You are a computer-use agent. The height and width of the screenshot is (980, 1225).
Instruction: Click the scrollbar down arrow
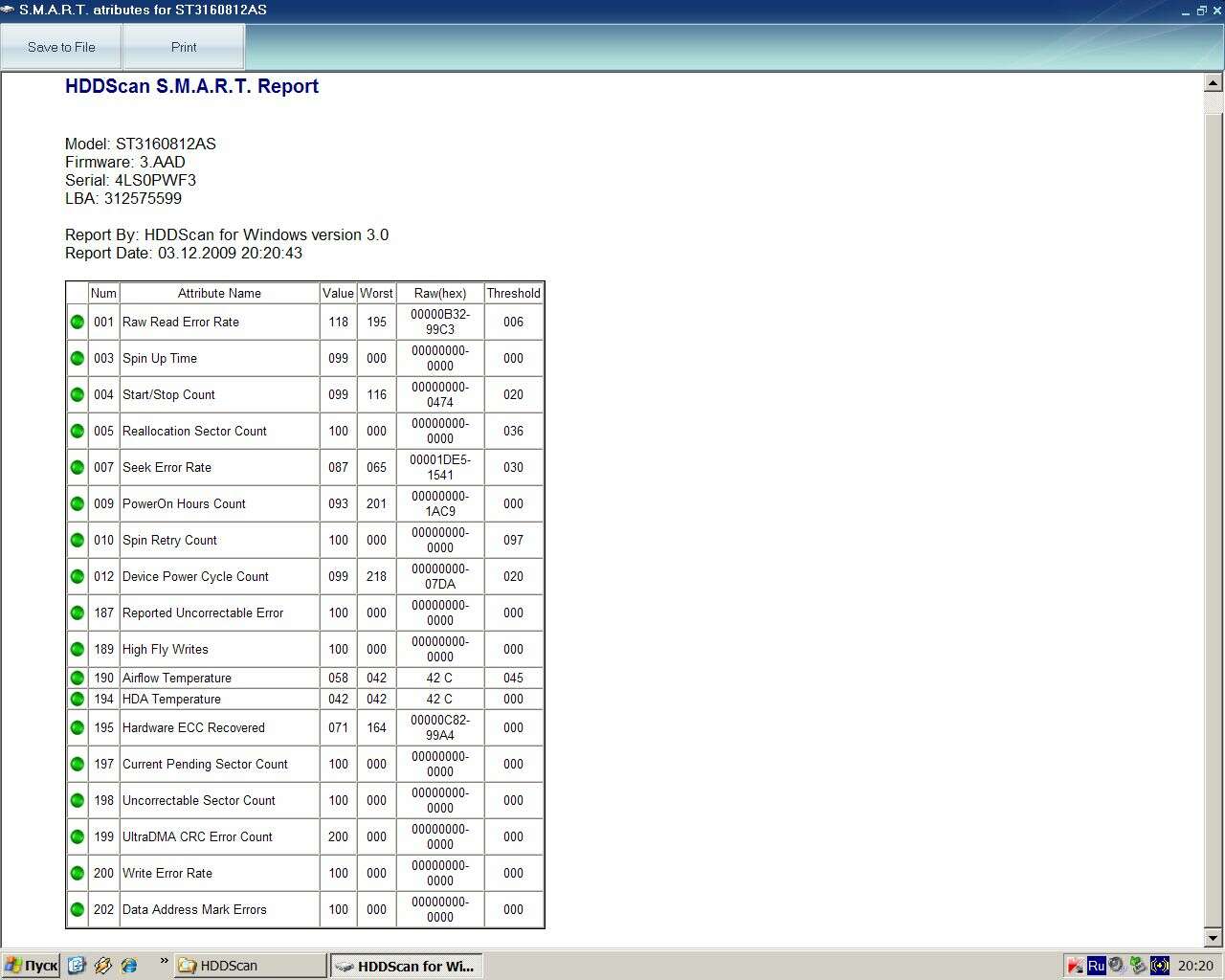(x=1214, y=938)
